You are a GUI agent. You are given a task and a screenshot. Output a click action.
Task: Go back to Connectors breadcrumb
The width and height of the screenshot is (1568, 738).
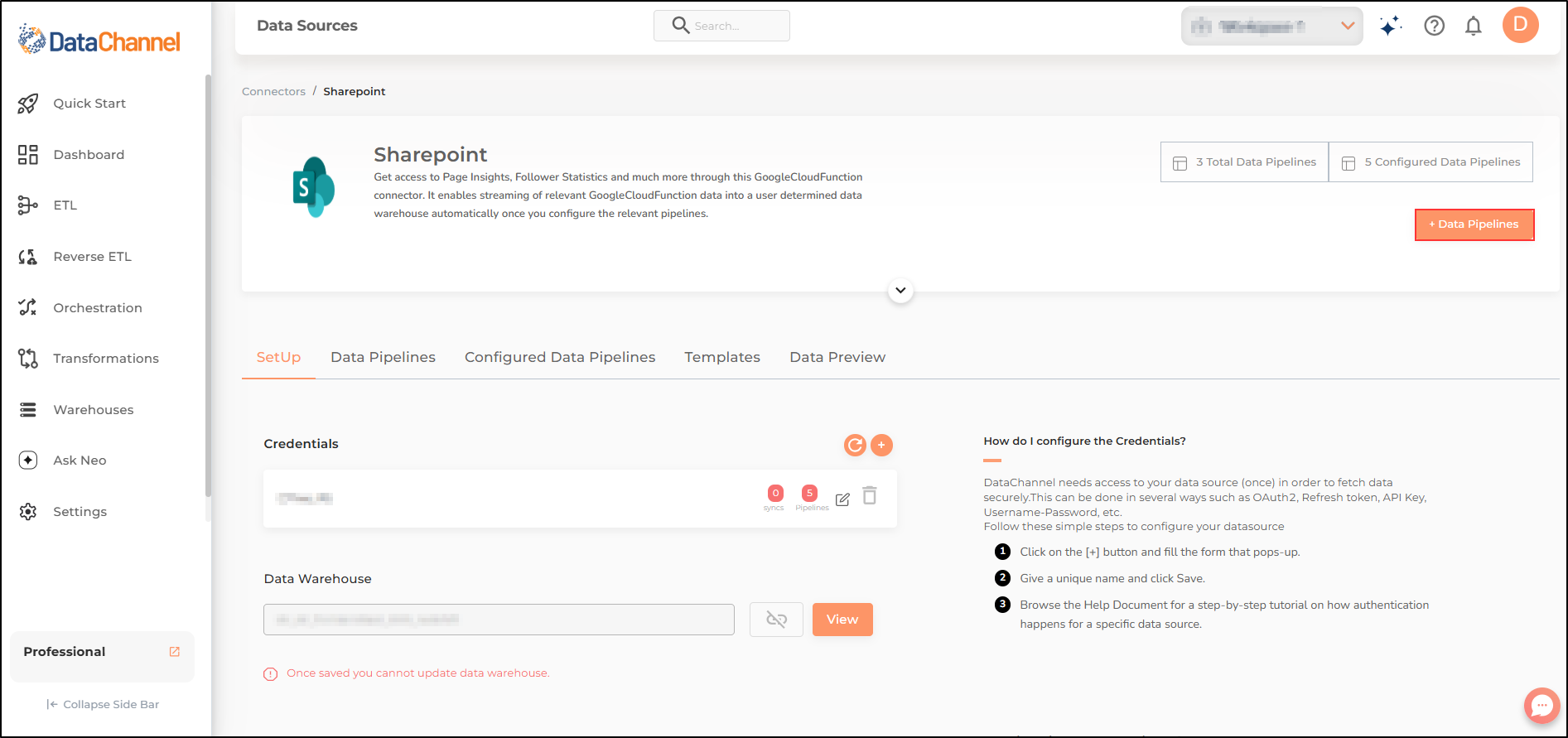tap(273, 92)
